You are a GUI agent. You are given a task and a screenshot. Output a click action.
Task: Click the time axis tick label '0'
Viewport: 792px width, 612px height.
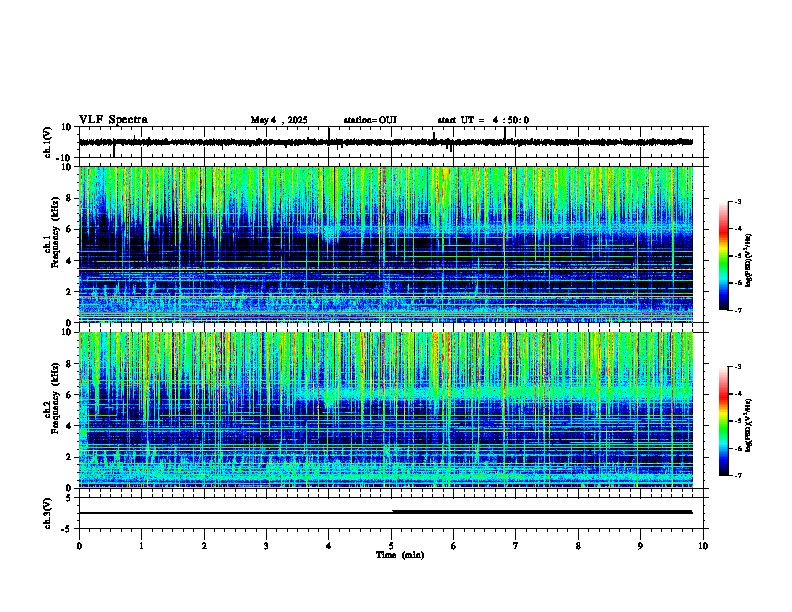(79, 546)
